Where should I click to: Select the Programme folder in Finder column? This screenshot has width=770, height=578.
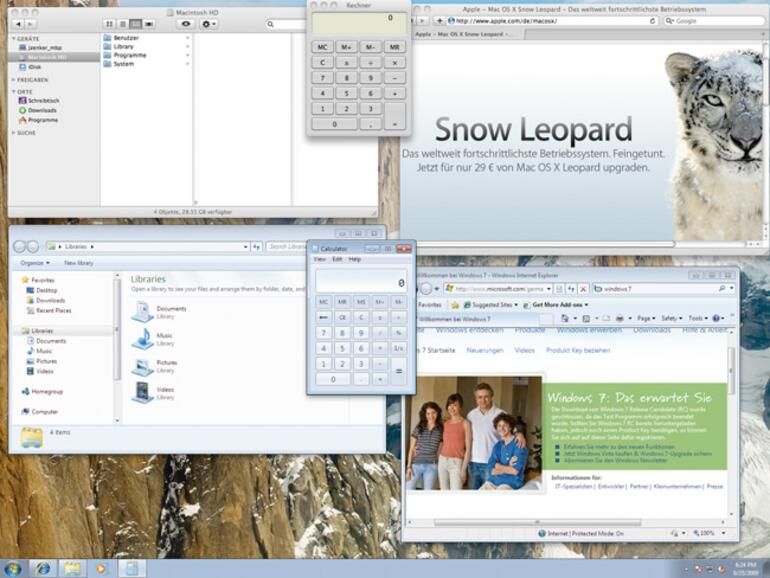click(x=125, y=55)
